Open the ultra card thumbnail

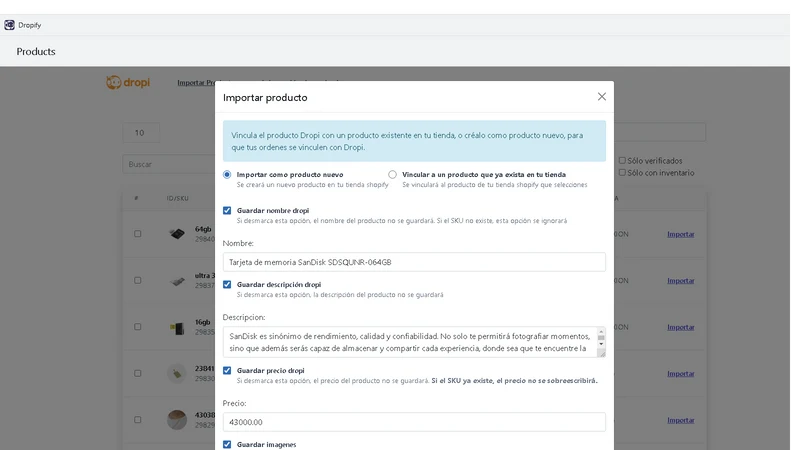(177, 281)
